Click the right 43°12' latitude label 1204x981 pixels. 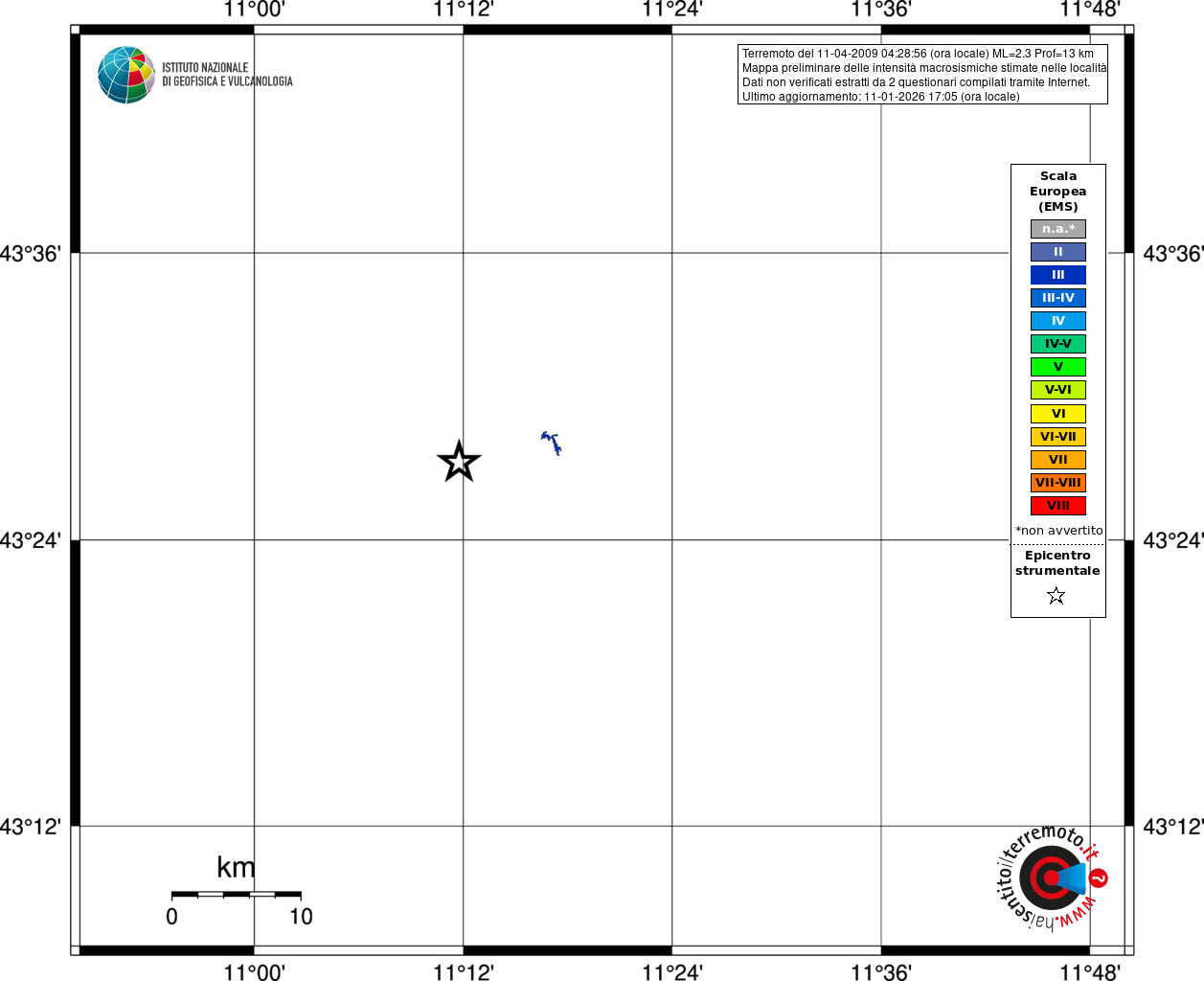pyautogui.click(x=1173, y=827)
